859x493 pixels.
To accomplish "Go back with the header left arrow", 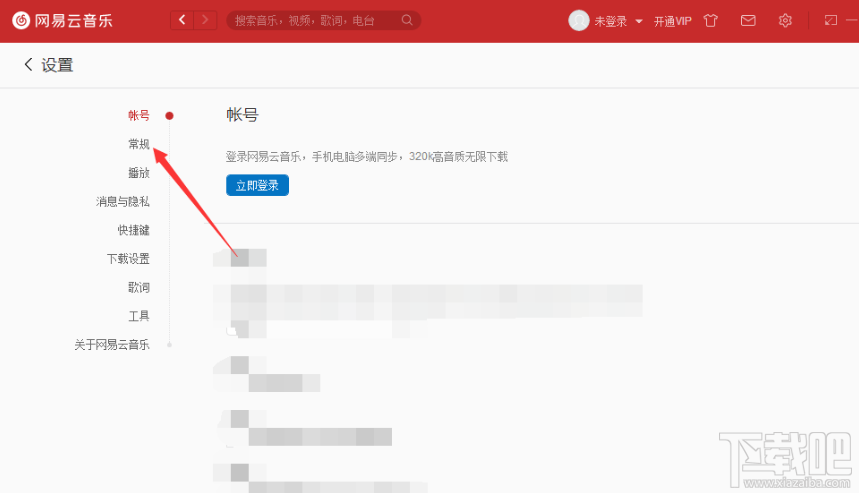I will click(182, 20).
